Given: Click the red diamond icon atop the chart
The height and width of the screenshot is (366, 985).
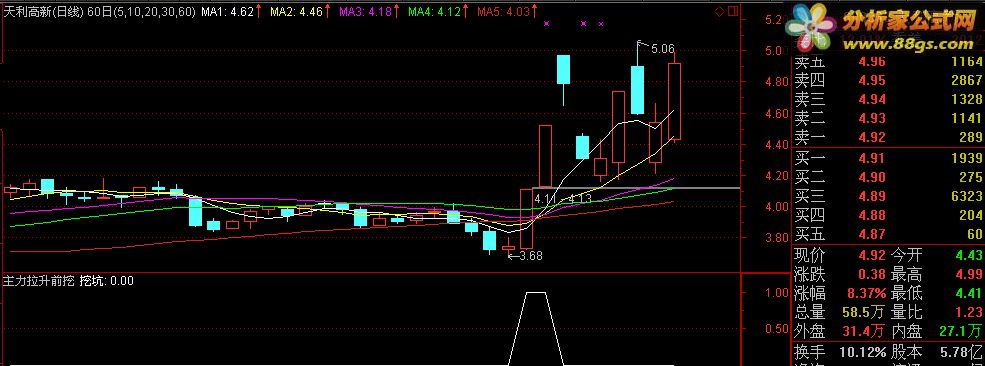Looking at the screenshot, I should pyautogui.click(x=719, y=11).
